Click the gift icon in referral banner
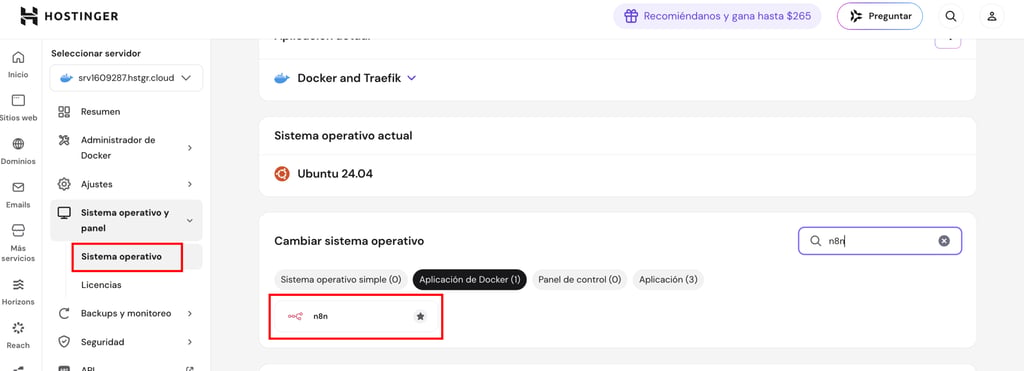1024x371 pixels. point(630,16)
